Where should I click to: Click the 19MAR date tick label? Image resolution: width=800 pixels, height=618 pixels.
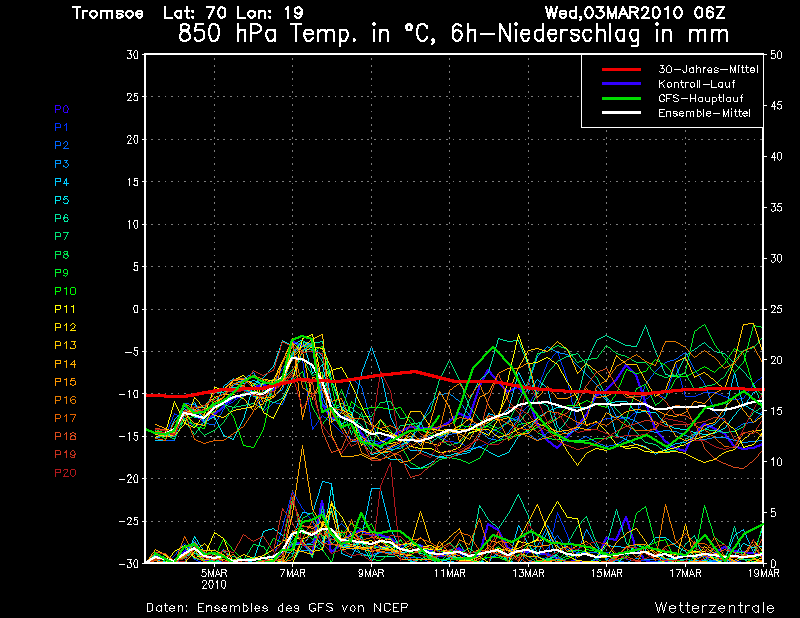coord(762,574)
